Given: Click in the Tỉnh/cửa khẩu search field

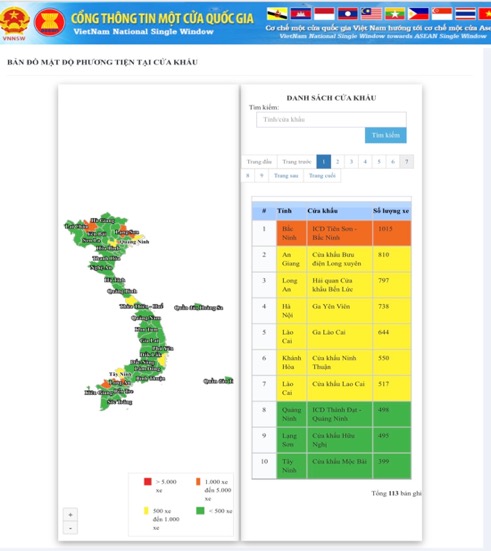Looking at the screenshot, I should (x=331, y=119).
